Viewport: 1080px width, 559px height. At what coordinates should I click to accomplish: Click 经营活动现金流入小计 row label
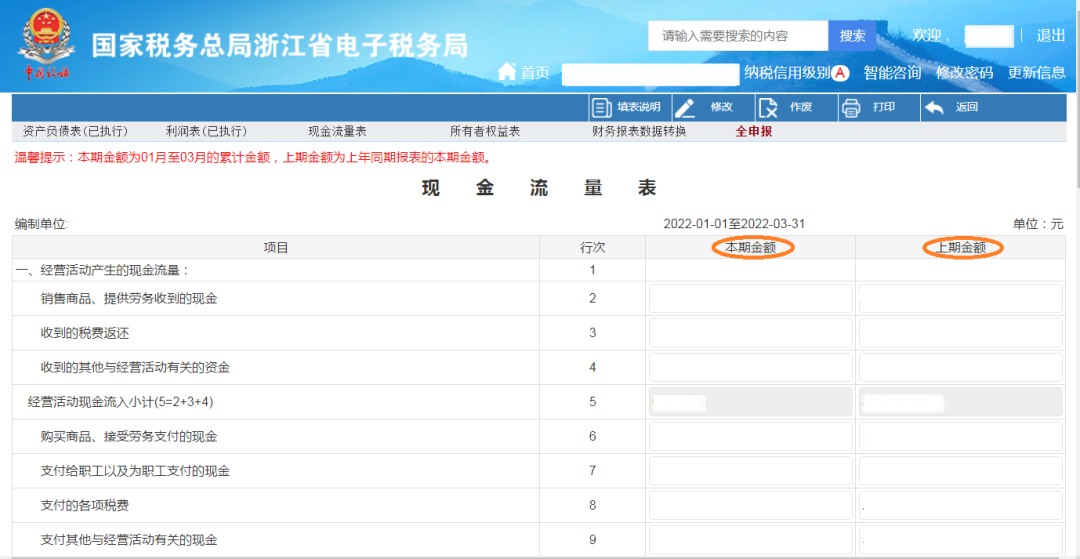click(x=121, y=402)
